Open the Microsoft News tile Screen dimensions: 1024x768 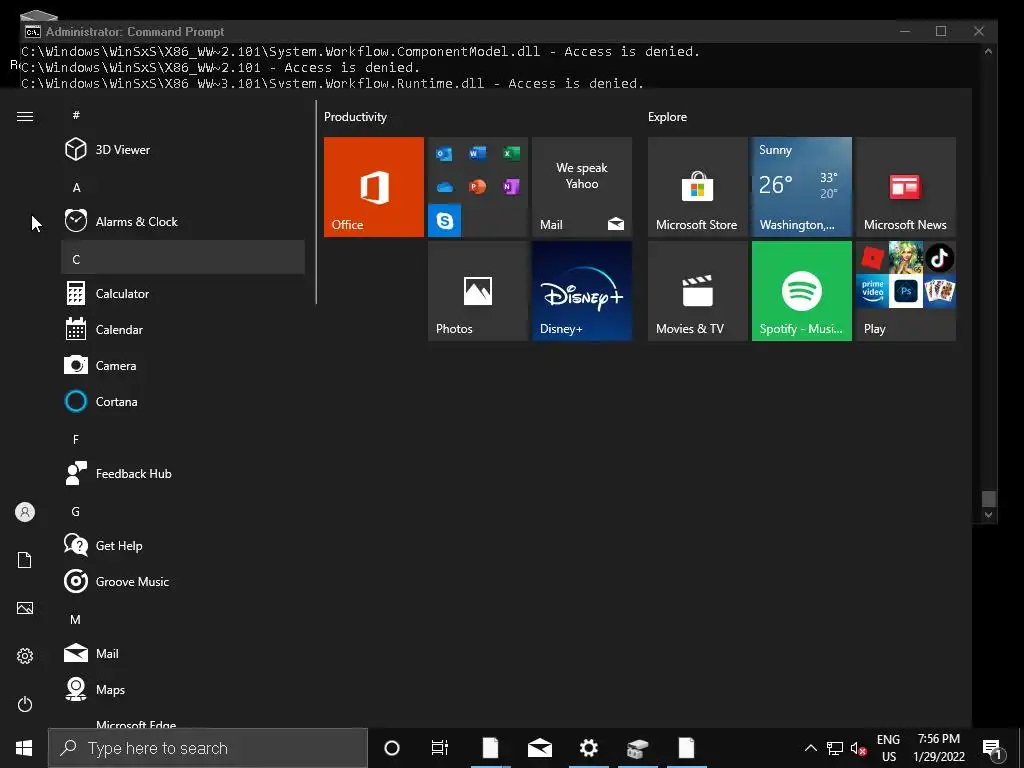pos(906,187)
